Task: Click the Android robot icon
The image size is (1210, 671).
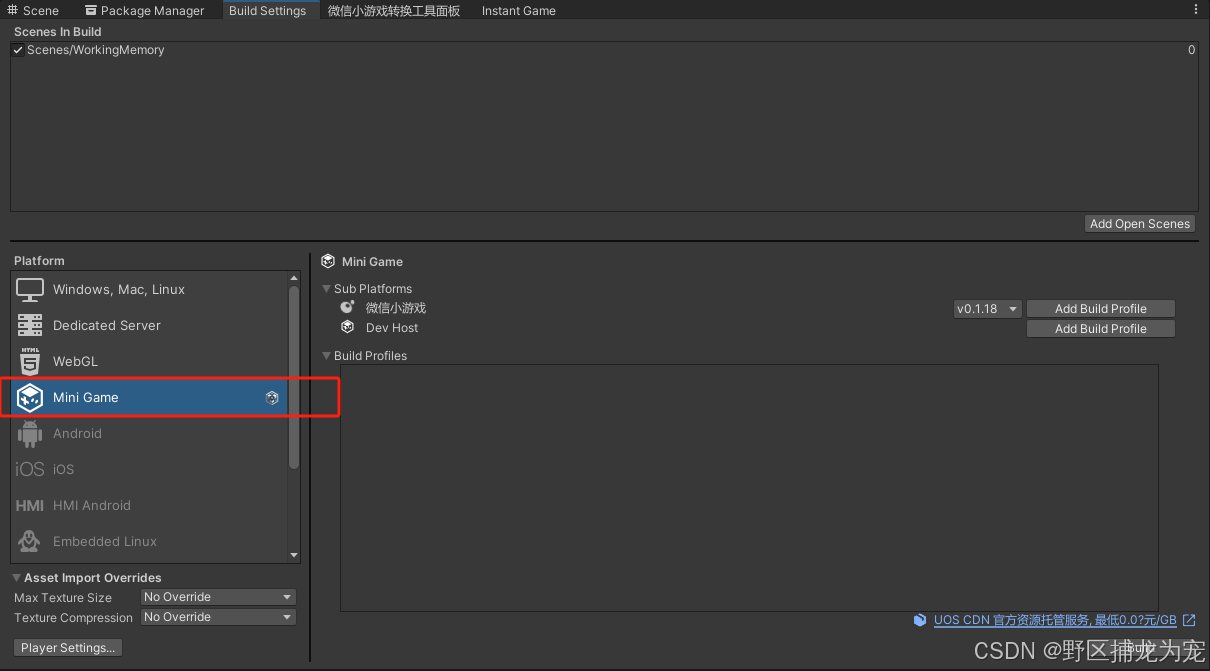Action: coord(30,433)
